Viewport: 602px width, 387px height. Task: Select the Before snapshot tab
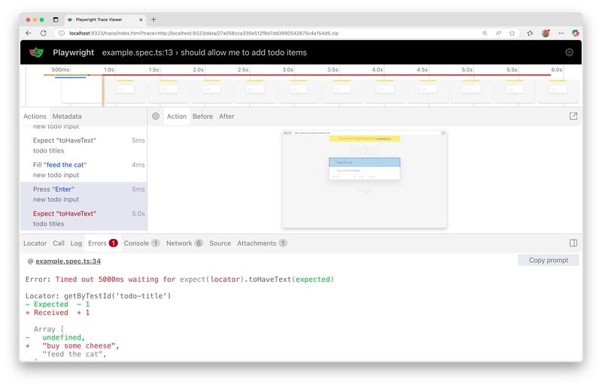click(203, 116)
